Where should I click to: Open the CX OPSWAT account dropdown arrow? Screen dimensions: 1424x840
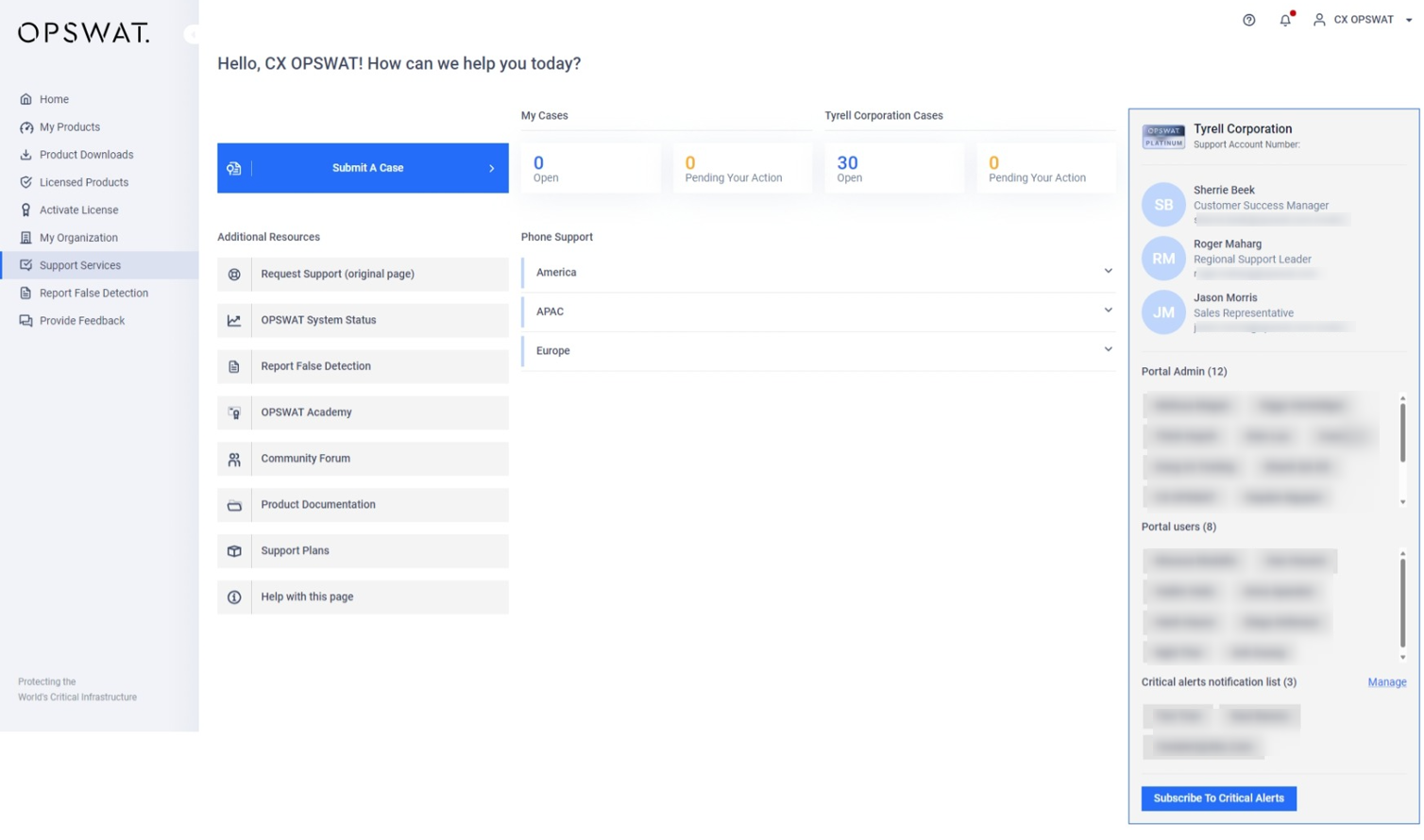coord(1408,20)
